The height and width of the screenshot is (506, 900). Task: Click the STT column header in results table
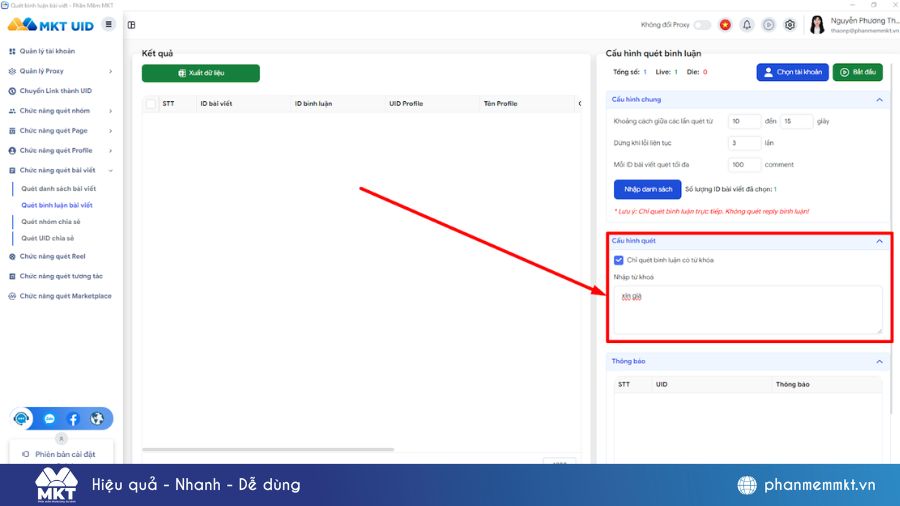[168, 104]
